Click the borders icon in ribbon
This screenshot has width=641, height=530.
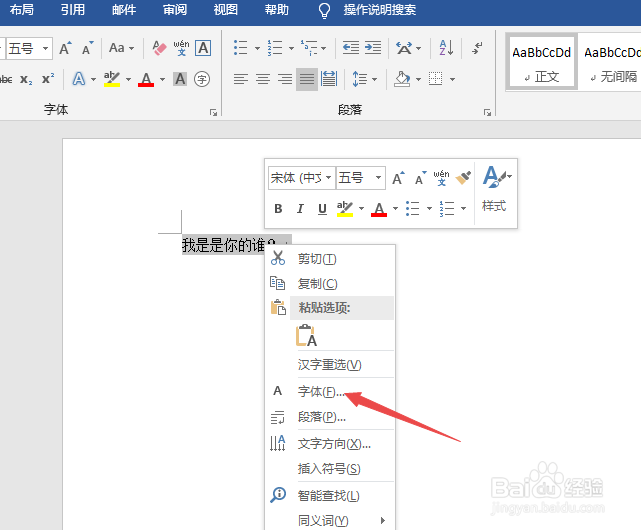(435, 79)
